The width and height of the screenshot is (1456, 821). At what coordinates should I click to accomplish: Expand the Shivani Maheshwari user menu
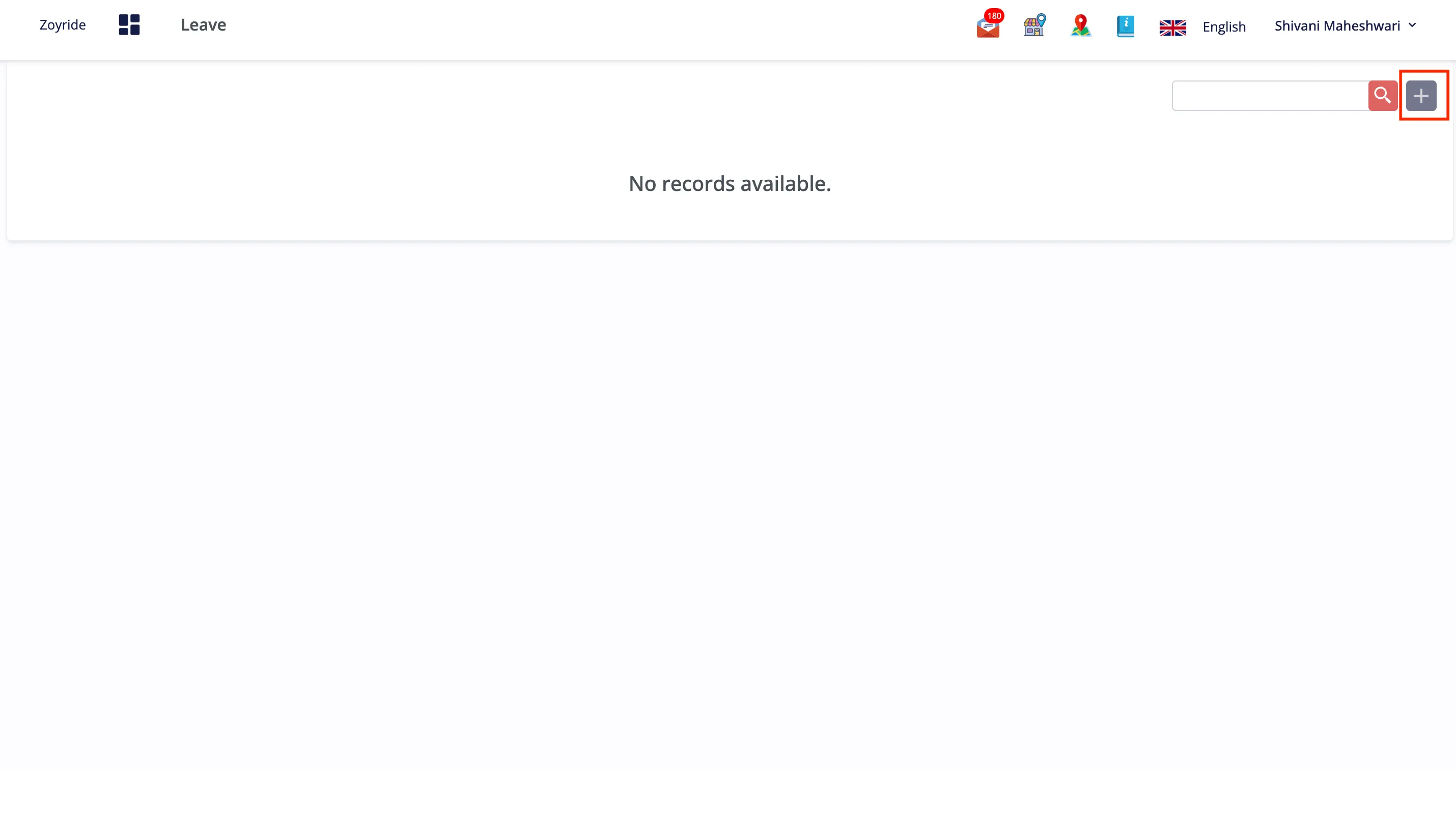(1345, 25)
